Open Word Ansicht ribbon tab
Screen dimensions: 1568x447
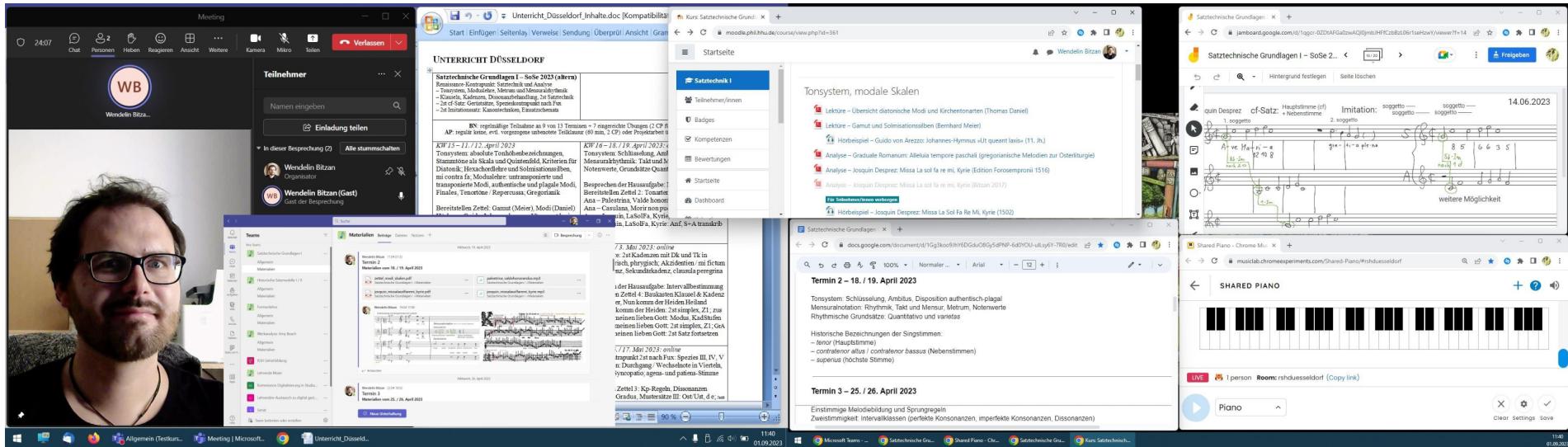coord(637,33)
